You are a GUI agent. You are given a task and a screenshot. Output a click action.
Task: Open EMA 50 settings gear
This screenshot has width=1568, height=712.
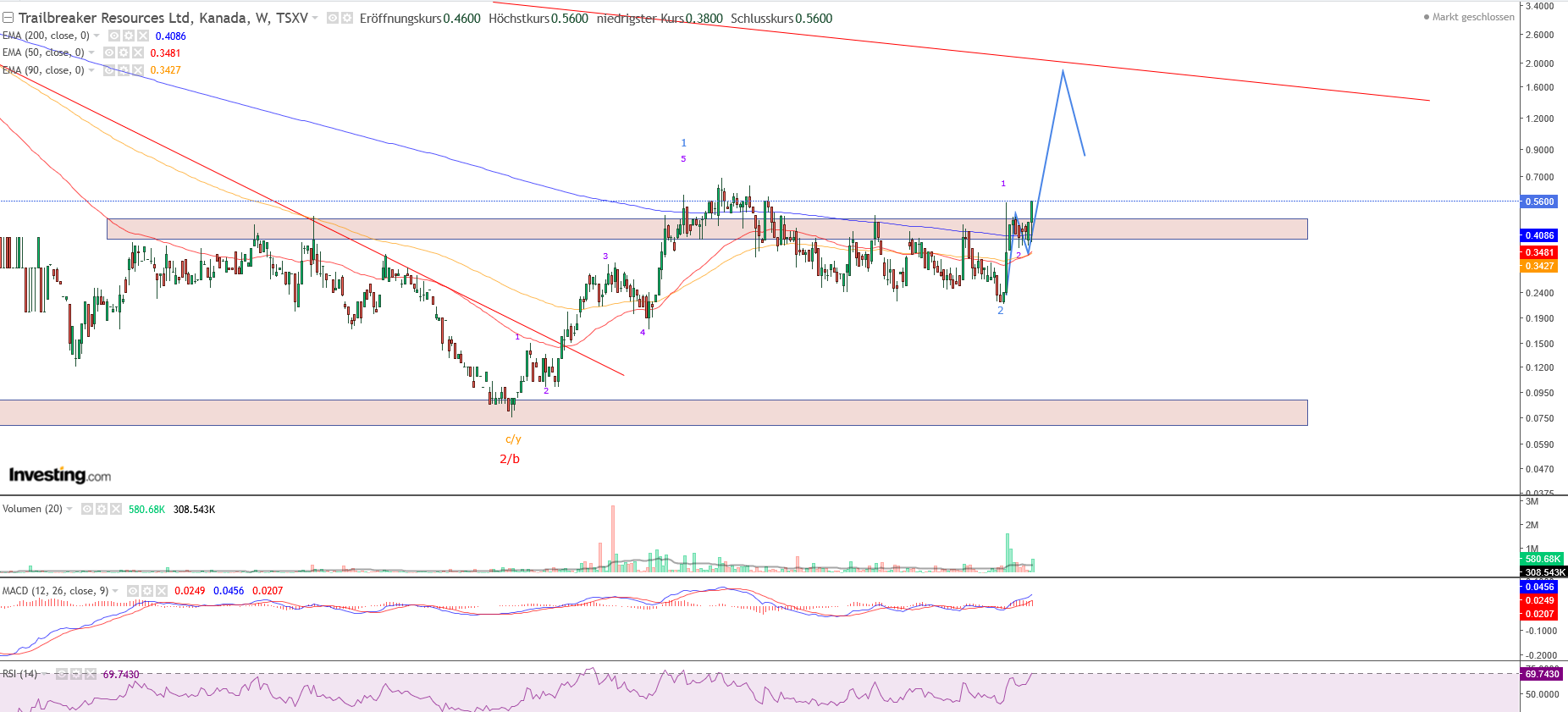pyautogui.click(x=124, y=52)
